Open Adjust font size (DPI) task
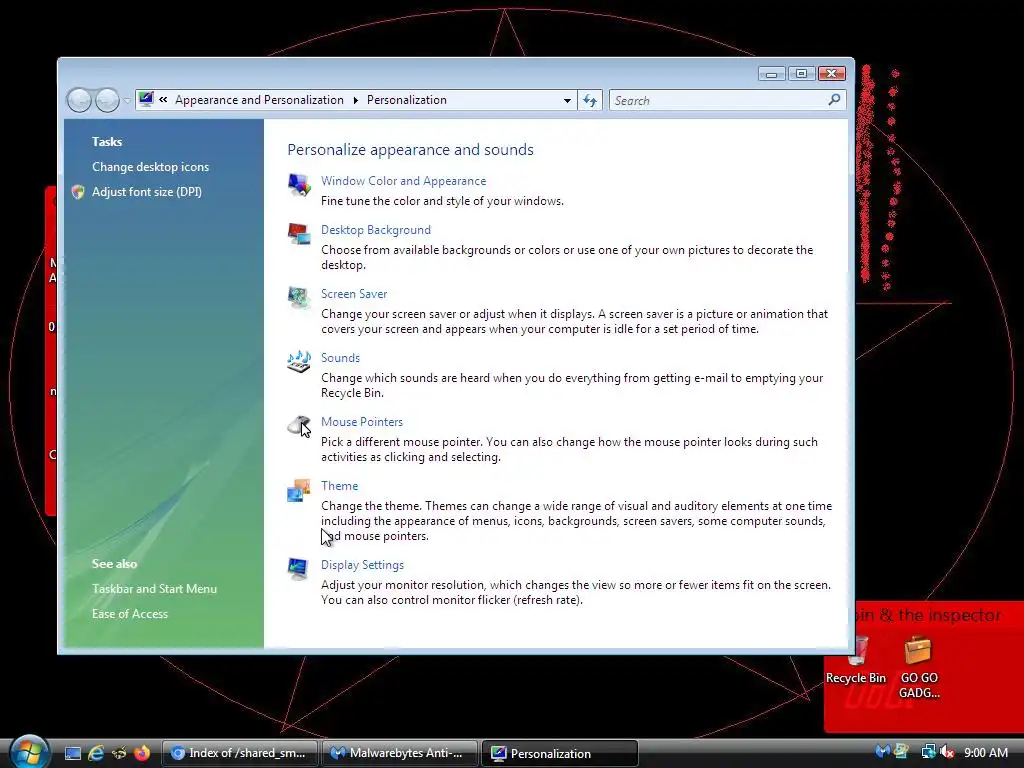Image resolution: width=1024 pixels, height=768 pixels. (x=146, y=192)
